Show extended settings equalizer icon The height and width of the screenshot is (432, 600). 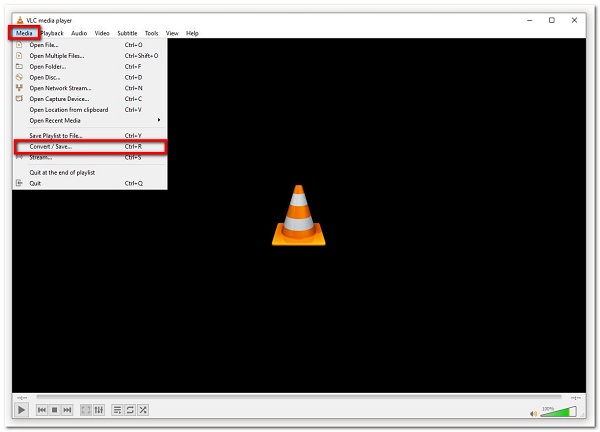(x=99, y=410)
